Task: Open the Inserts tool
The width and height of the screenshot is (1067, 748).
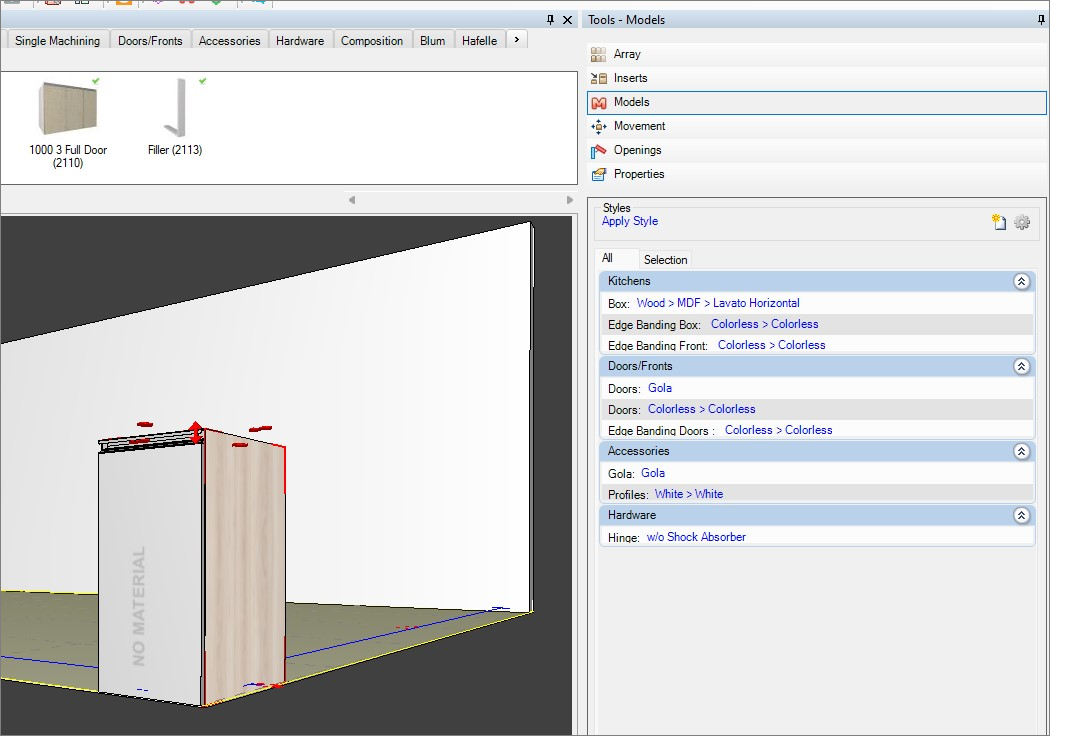Action: 817,78
